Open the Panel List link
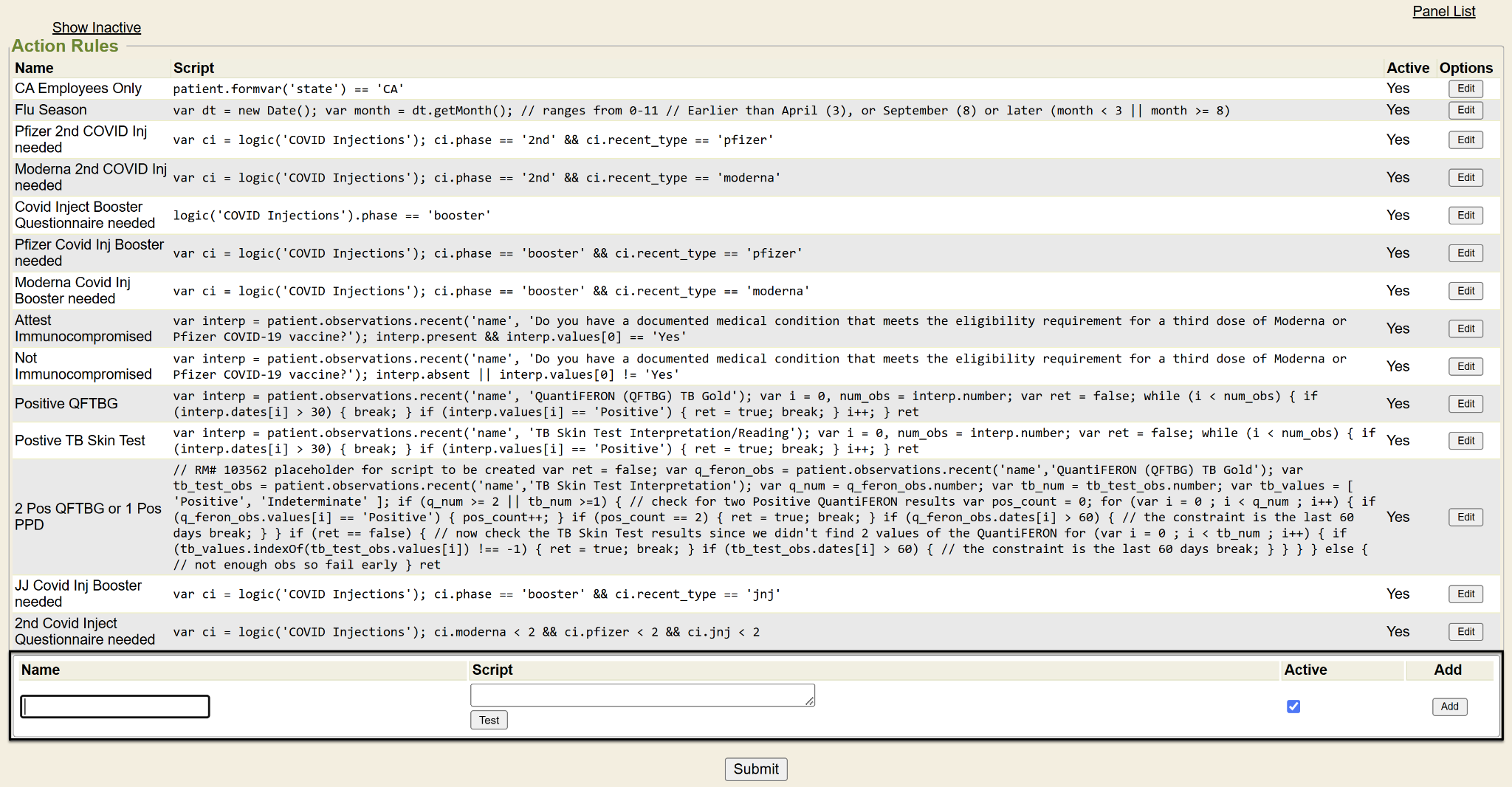 1443,11
